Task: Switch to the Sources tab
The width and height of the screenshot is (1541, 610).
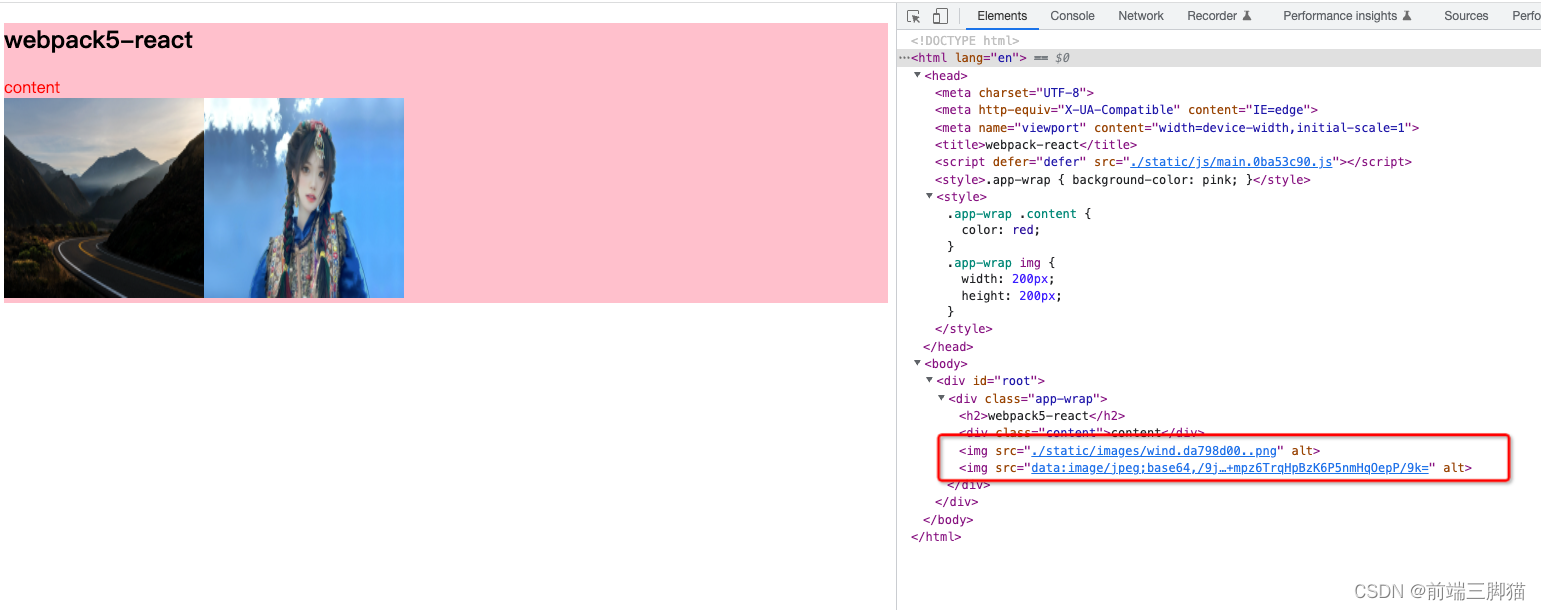Action: point(1466,16)
